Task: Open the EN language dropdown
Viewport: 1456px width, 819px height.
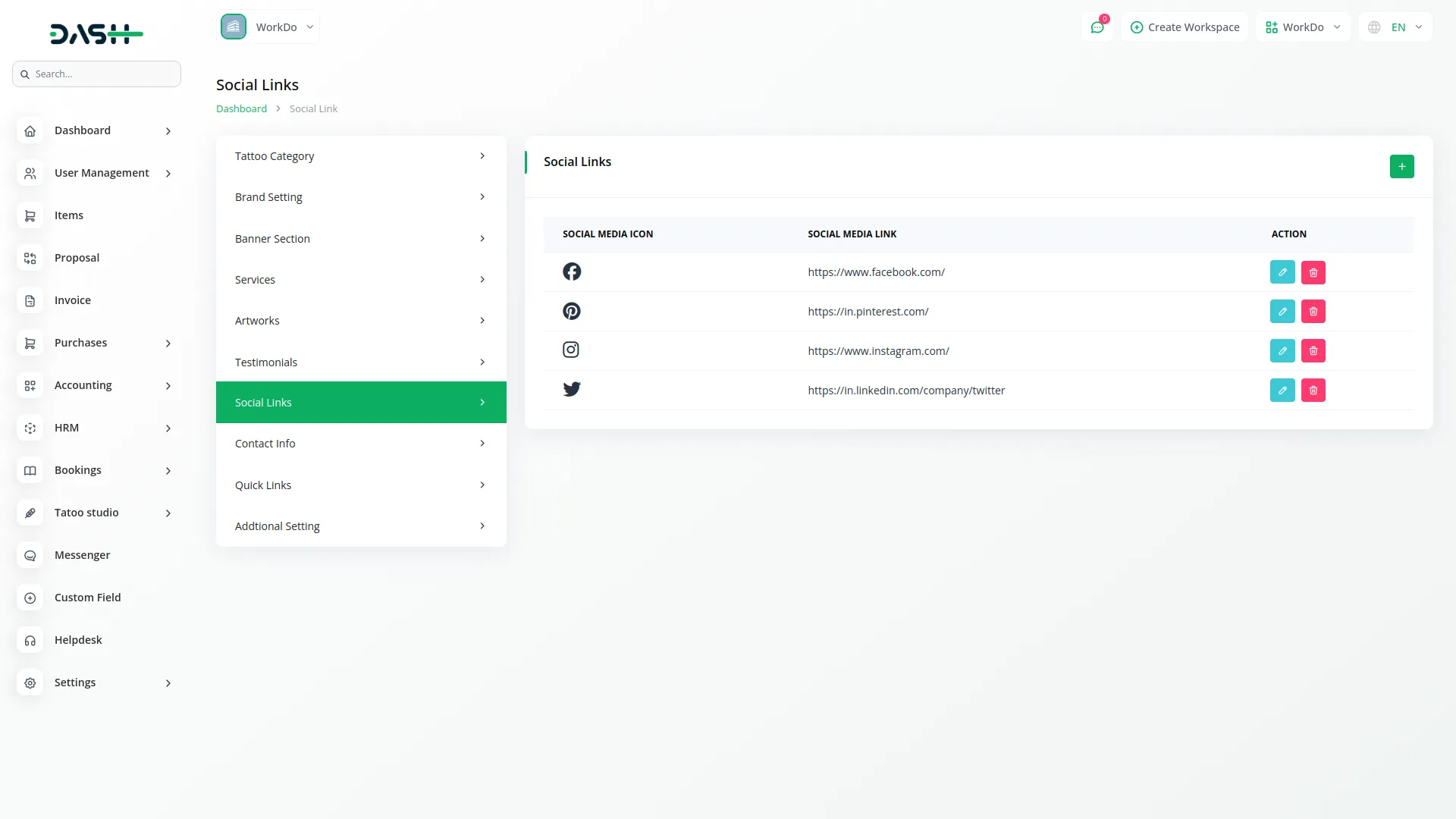Action: point(1395,27)
